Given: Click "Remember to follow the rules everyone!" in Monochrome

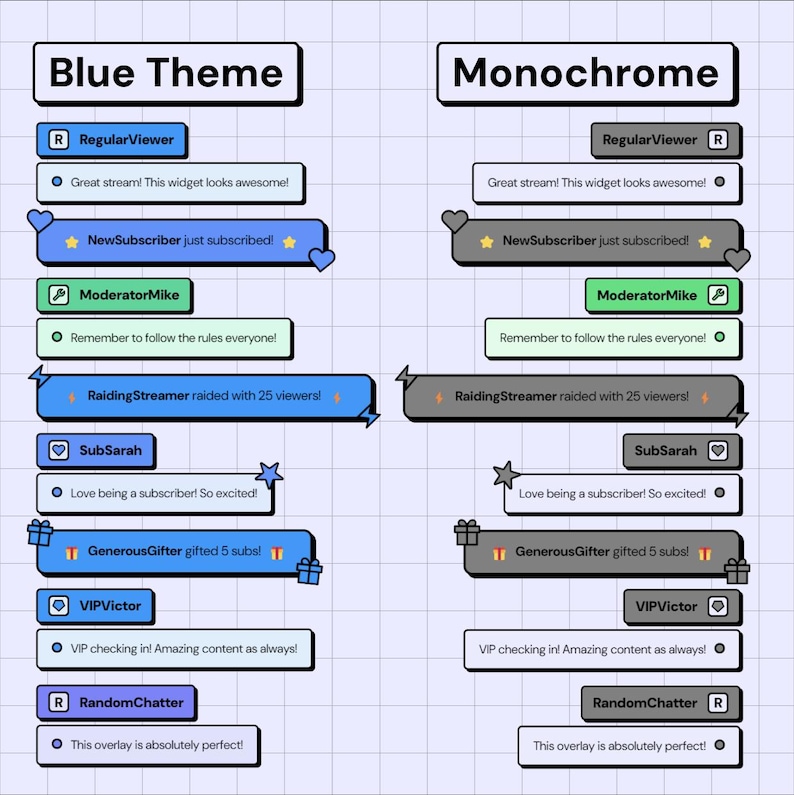Looking at the screenshot, I should click(x=603, y=338).
